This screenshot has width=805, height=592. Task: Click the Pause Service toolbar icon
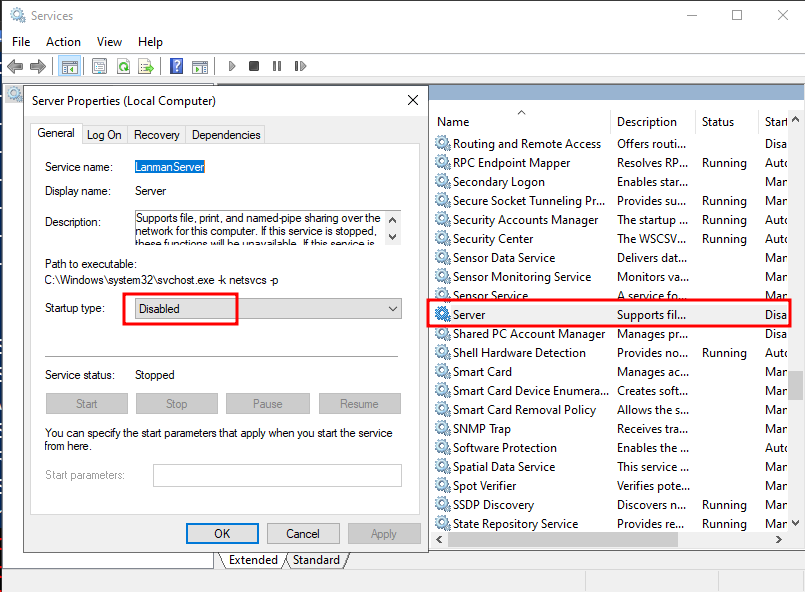[276, 66]
